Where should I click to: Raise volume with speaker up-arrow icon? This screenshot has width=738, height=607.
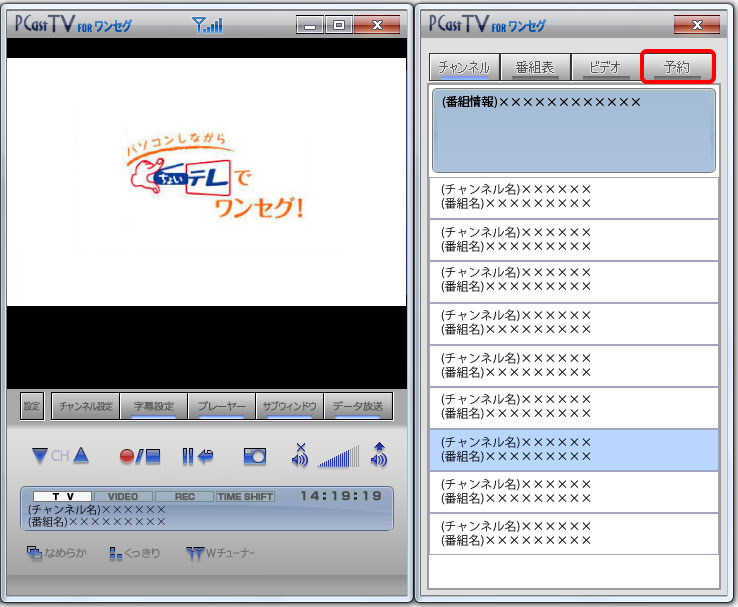pos(378,455)
